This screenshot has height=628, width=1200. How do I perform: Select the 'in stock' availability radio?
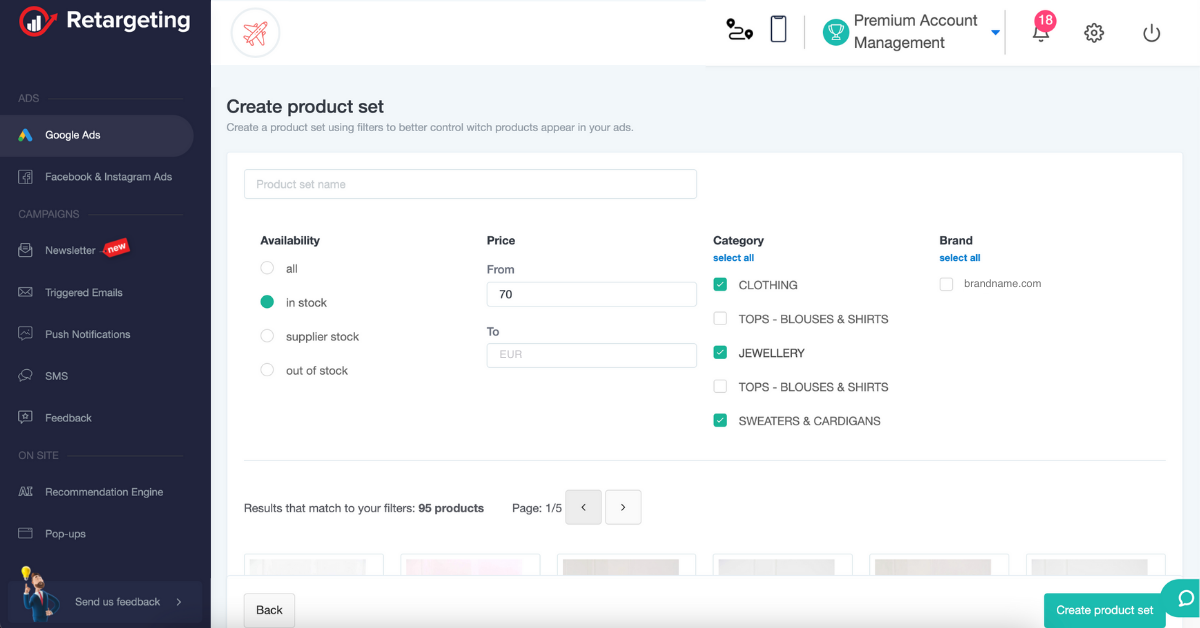pos(267,302)
